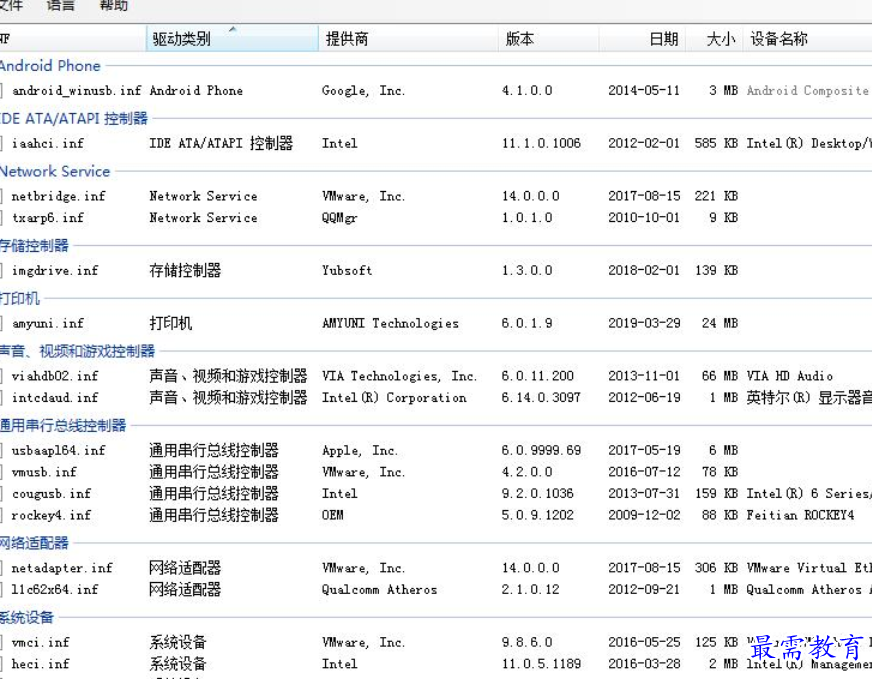Image resolution: width=872 pixels, height=679 pixels.
Task: Click the 系统设备 group header
Action: click(x=27, y=617)
